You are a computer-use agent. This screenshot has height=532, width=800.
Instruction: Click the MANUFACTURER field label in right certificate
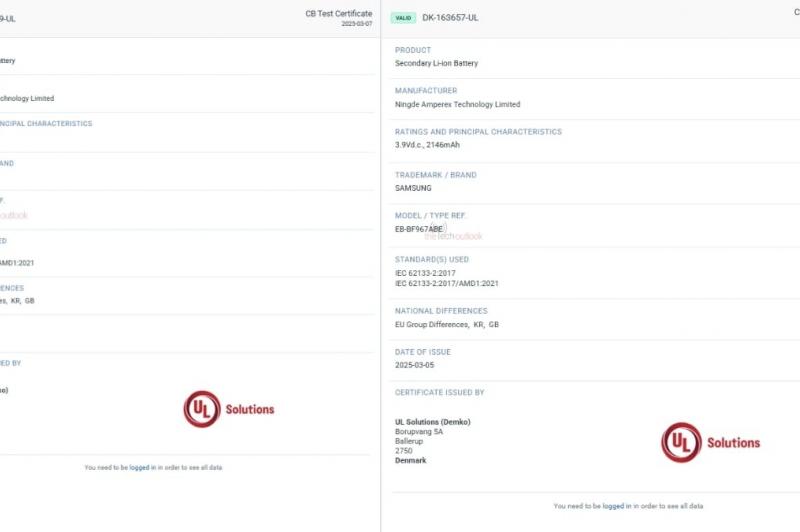[x=426, y=90]
